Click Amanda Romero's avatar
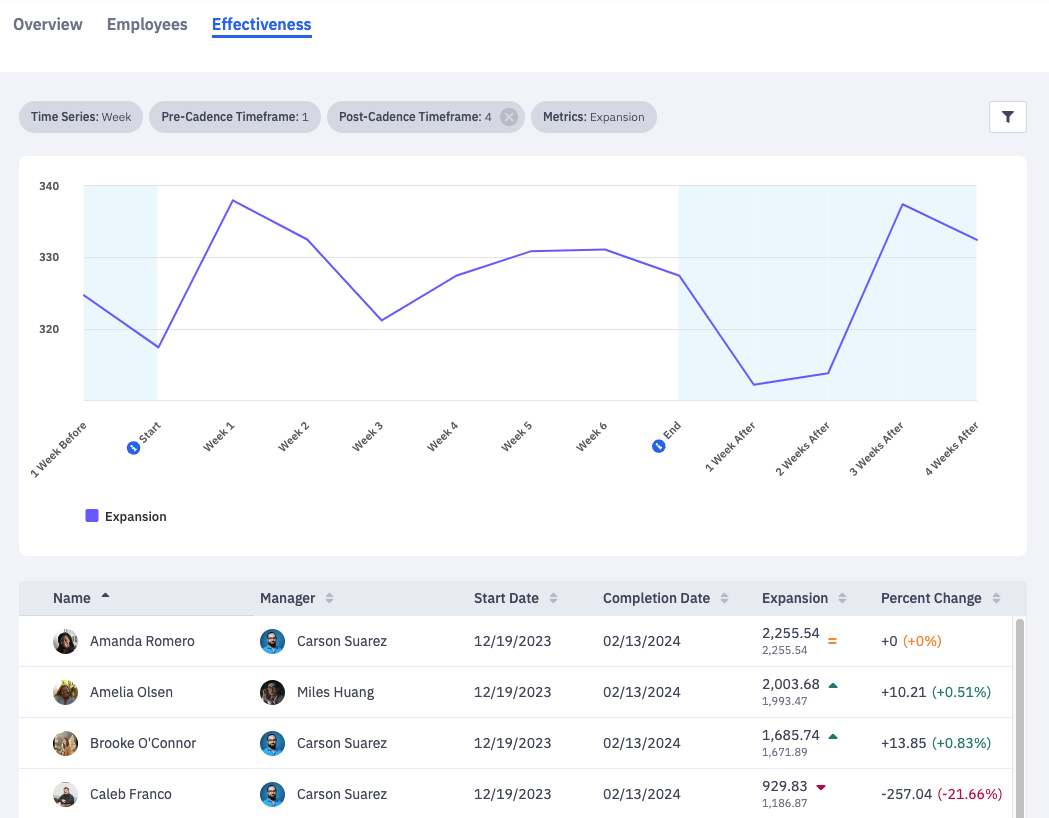1049x818 pixels. coord(66,641)
